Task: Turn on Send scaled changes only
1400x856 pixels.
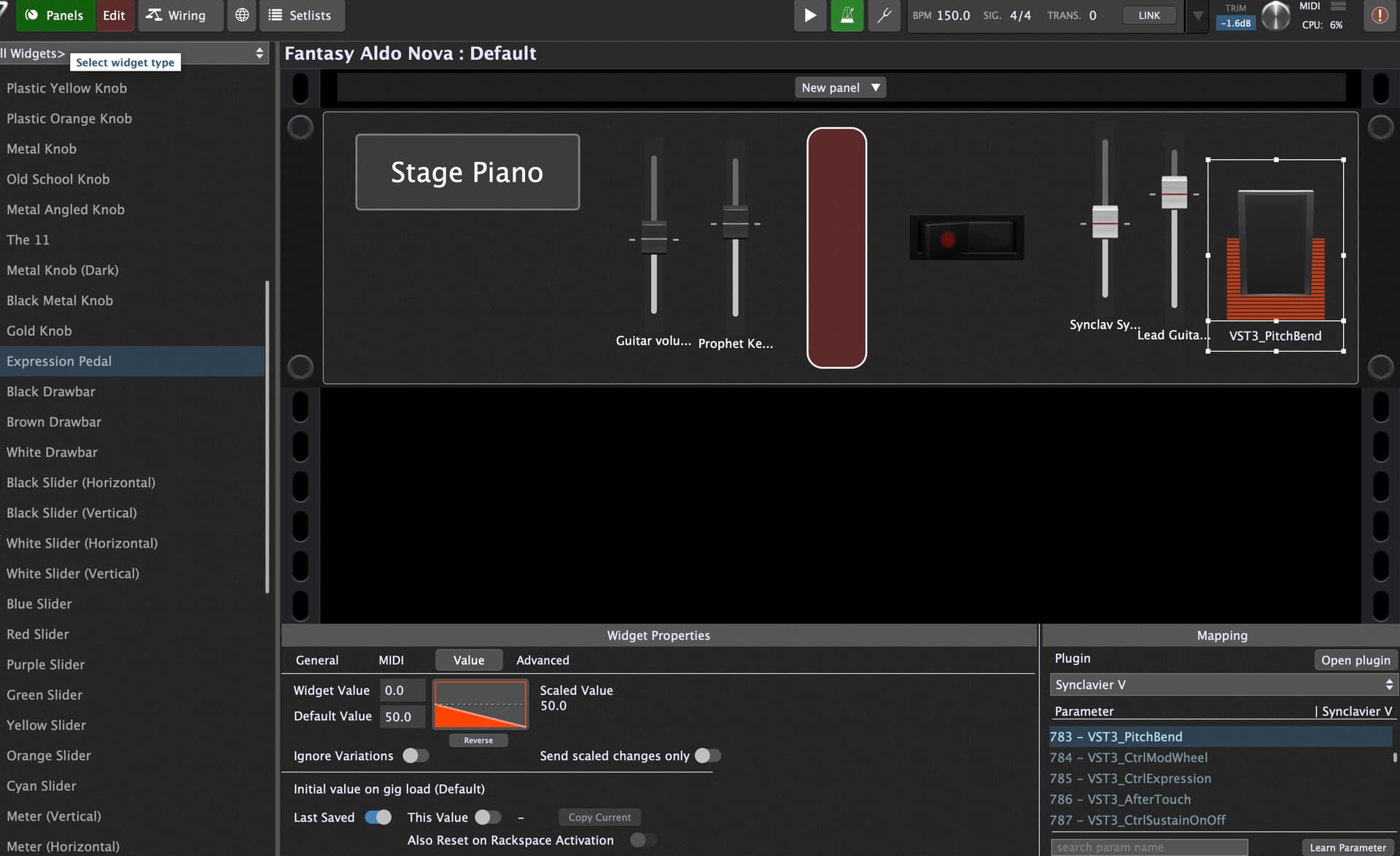Action: (707, 756)
